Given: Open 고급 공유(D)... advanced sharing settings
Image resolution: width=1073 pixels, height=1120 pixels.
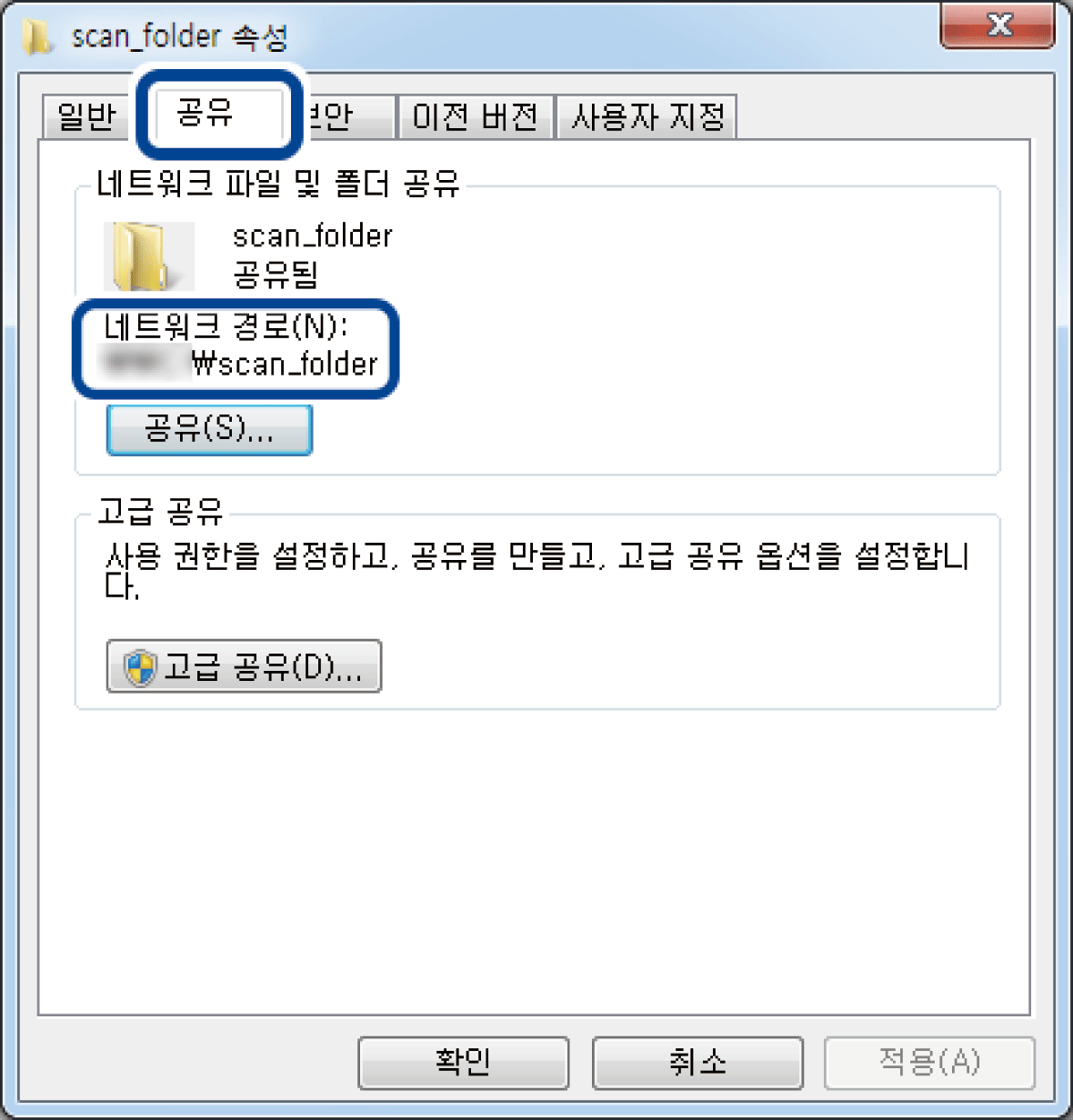Looking at the screenshot, I should point(244,666).
